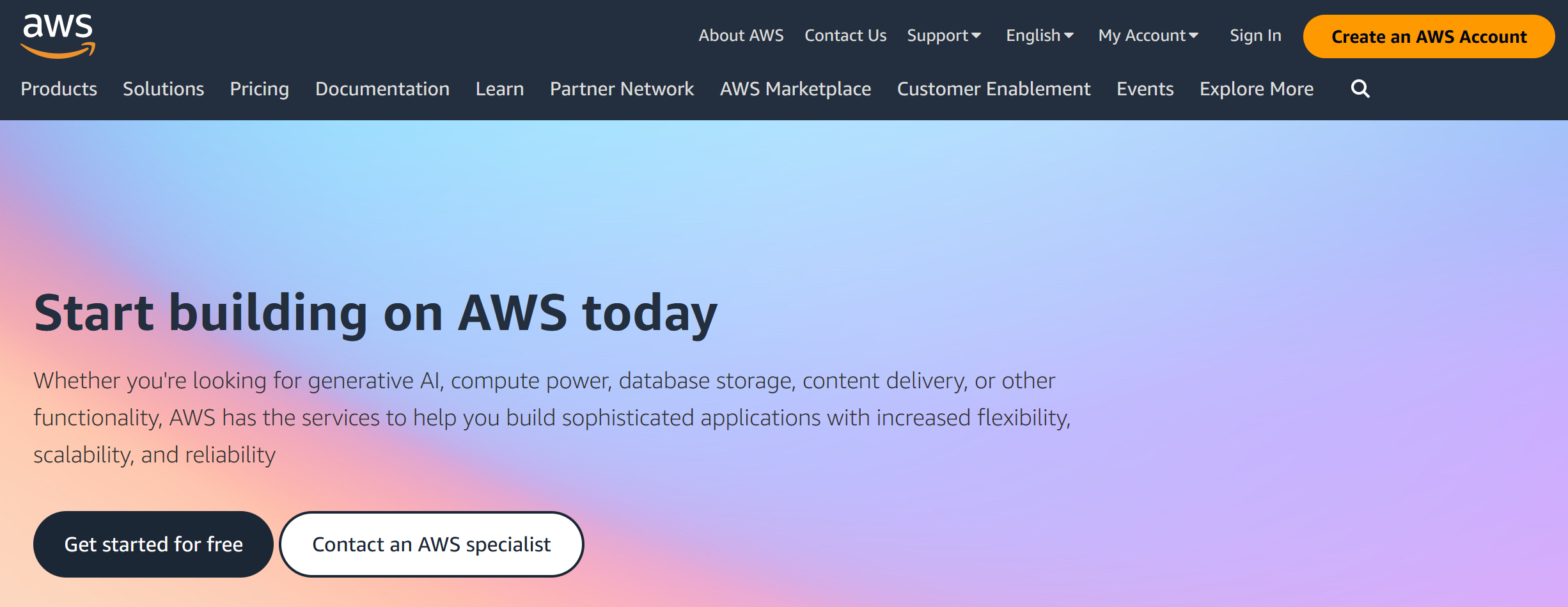Expand the My Account dropdown

coord(1148,36)
